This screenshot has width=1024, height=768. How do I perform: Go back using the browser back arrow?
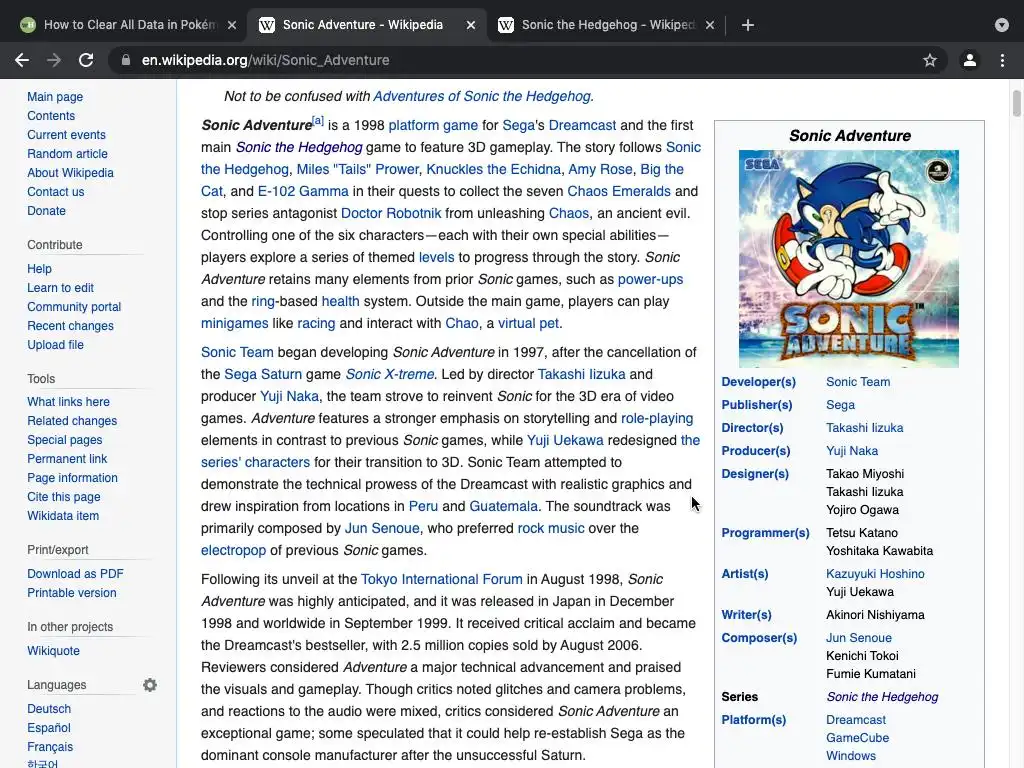(22, 60)
